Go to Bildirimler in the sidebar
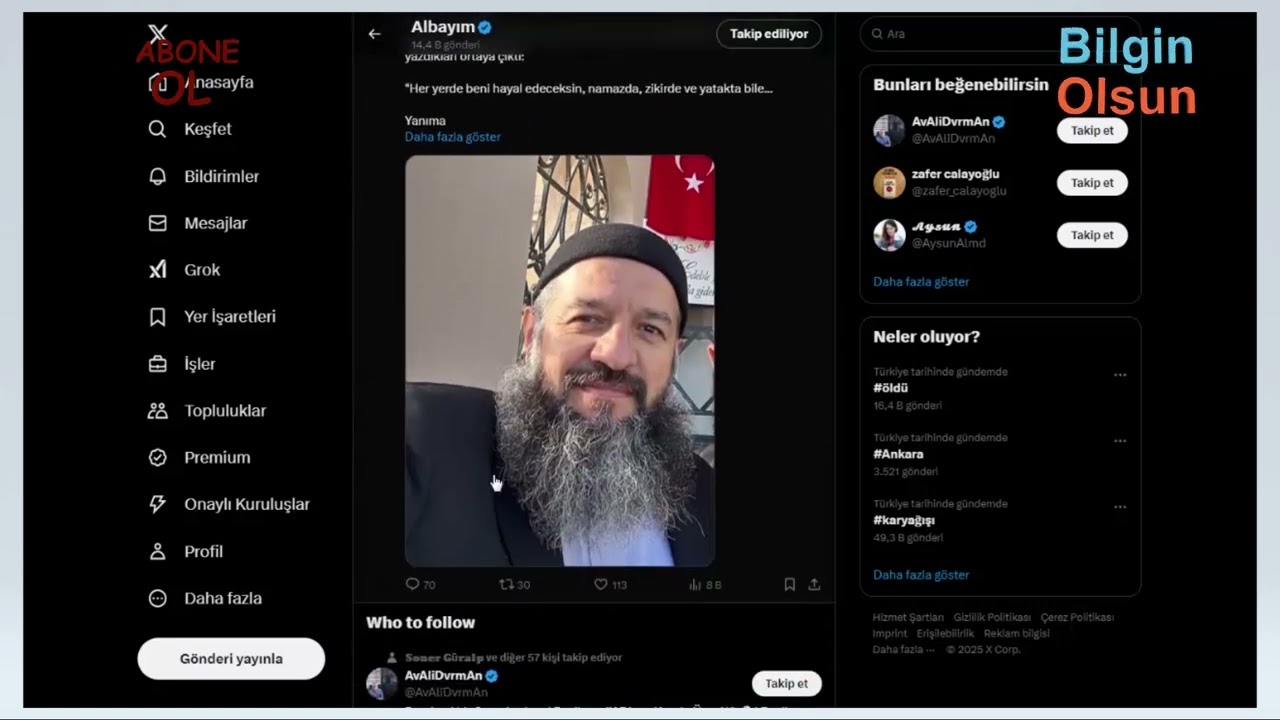Screen dimensions: 1280x720 tap(221, 176)
